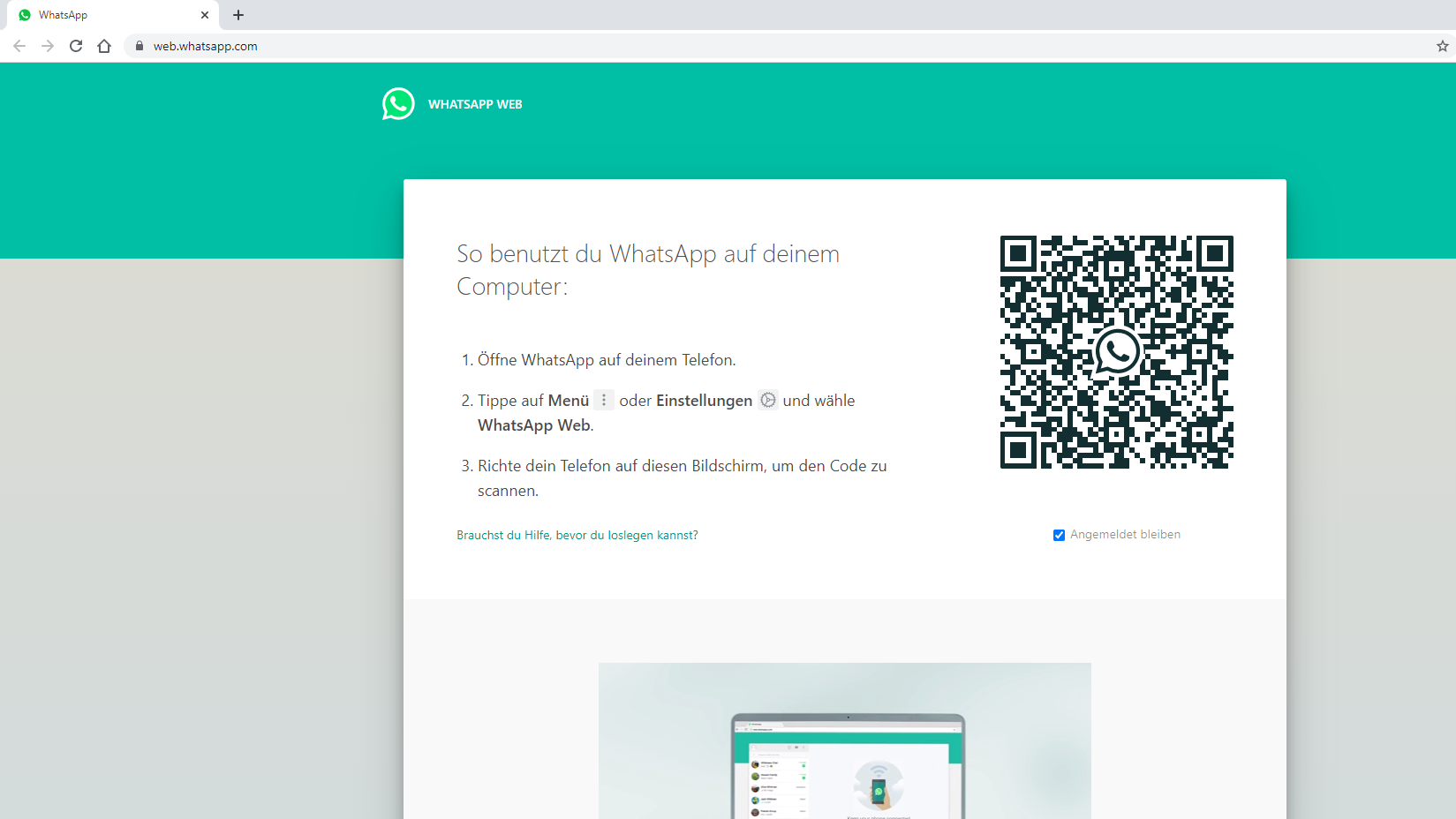The image size is (1456, 819).
Task: Uncheck the Angemeldet bleiben checkbox
Action: pos(1059,535)
